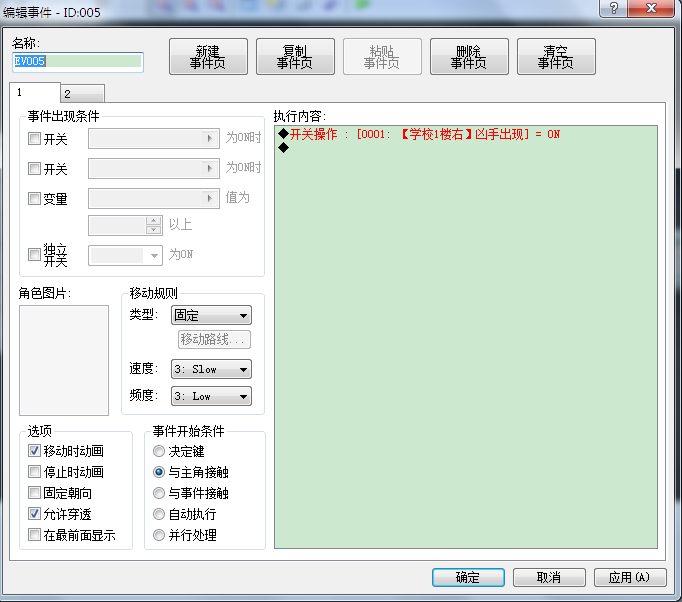Open the 速度 dropdown showing 3: Slow
Screen dimensions: 682x602
pyautogui.click(x=211, y=369)
